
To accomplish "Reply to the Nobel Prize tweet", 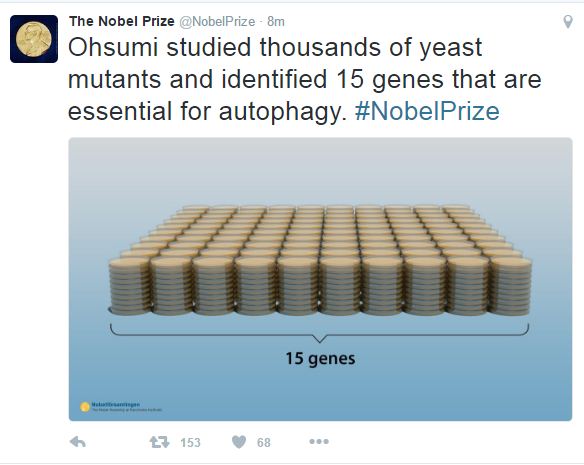I will [78, 442].
